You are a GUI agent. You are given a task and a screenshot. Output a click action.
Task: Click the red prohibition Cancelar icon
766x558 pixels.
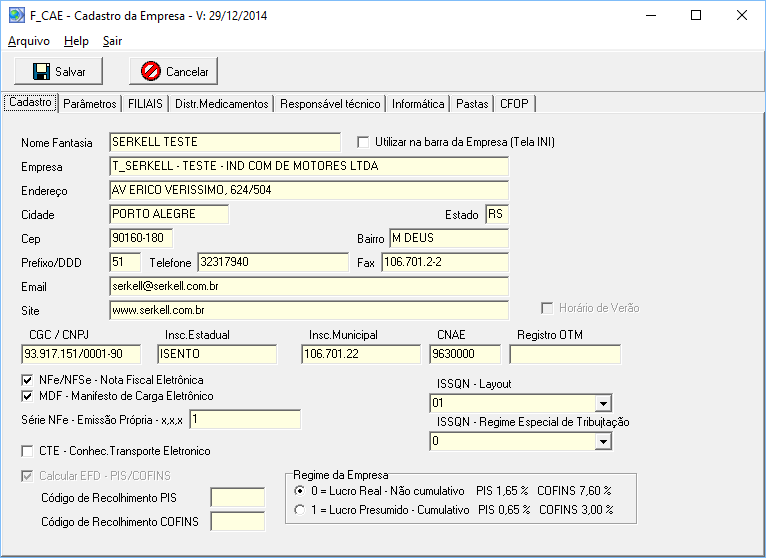(151, 71)
